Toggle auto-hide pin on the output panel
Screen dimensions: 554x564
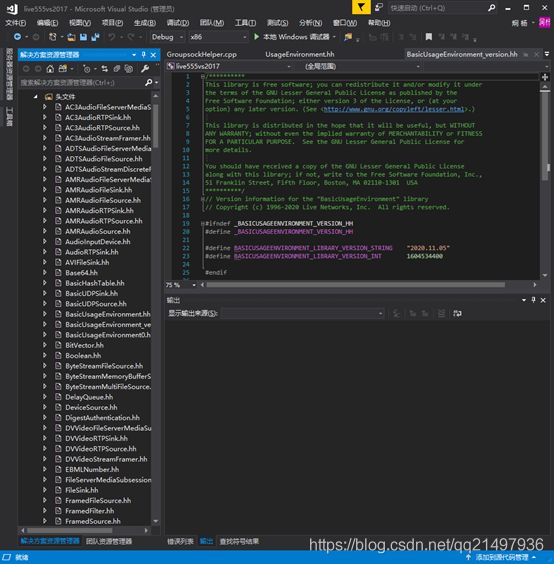coord(533,300)
